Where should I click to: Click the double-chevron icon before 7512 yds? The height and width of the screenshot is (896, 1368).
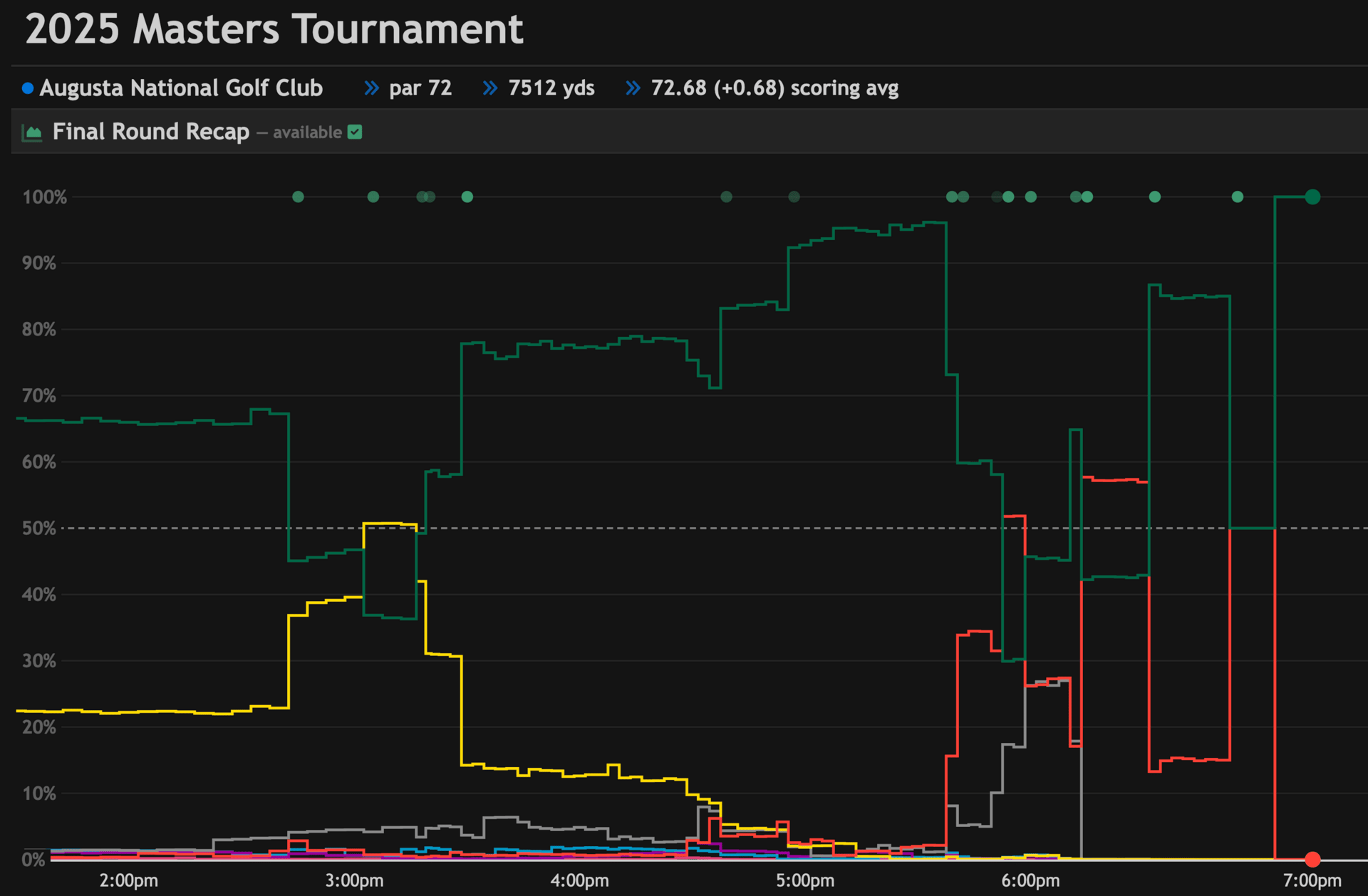pos(490,88)
